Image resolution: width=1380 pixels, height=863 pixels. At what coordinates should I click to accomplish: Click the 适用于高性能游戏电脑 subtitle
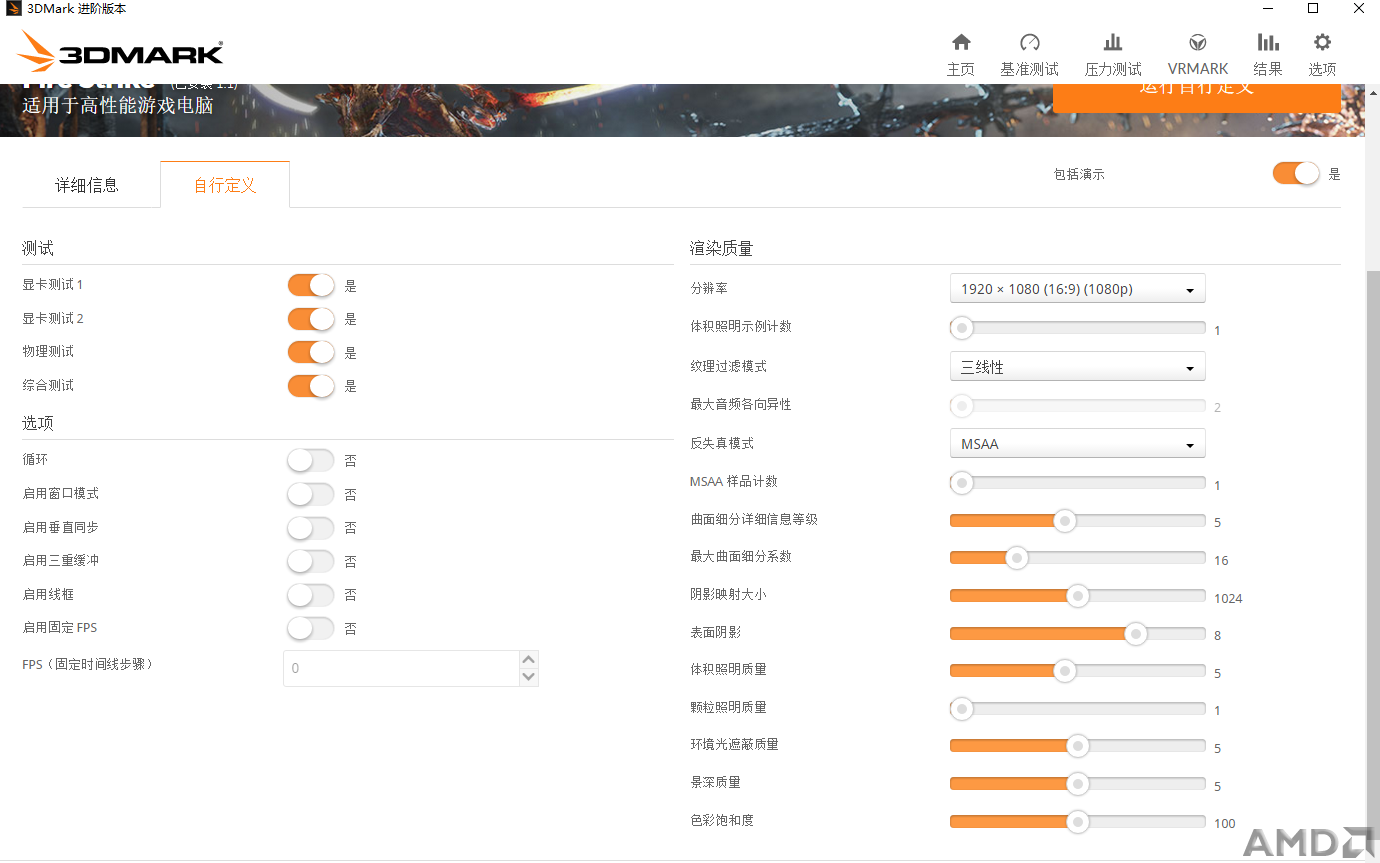(x=118, y=105)
